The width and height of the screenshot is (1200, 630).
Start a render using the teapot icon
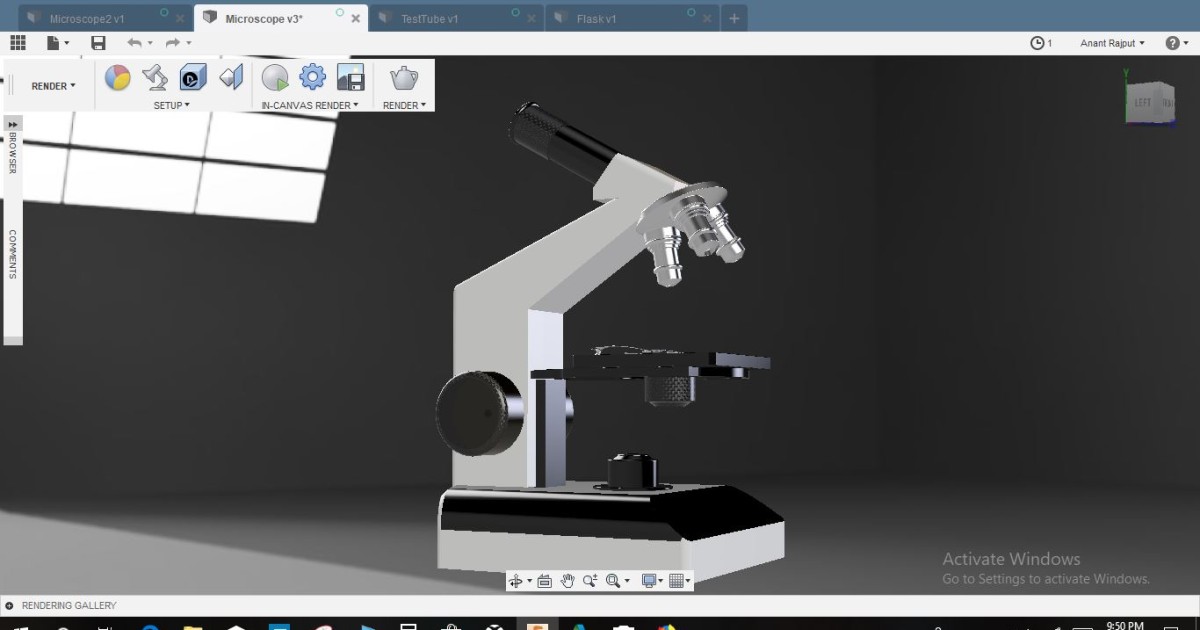pos(402,76)
